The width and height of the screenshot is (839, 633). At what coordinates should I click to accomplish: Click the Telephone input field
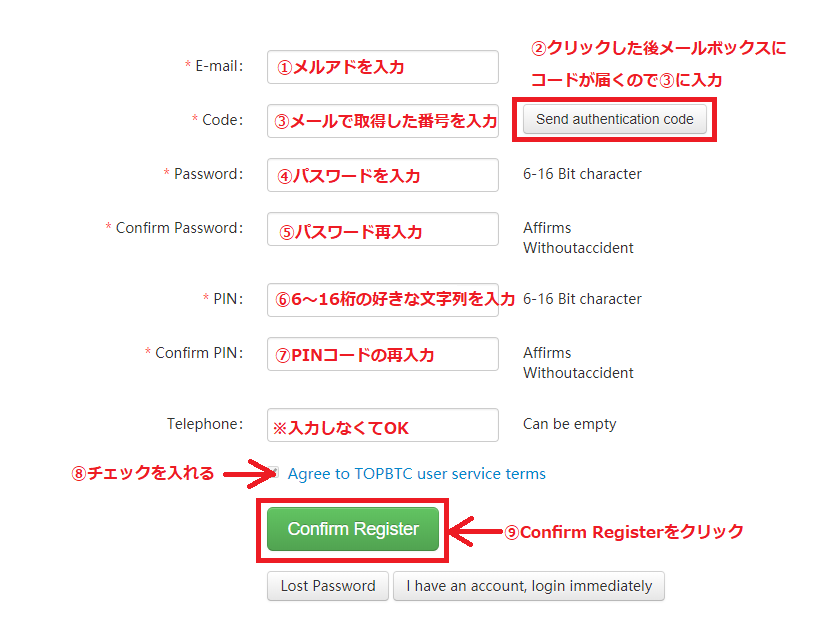383,425
